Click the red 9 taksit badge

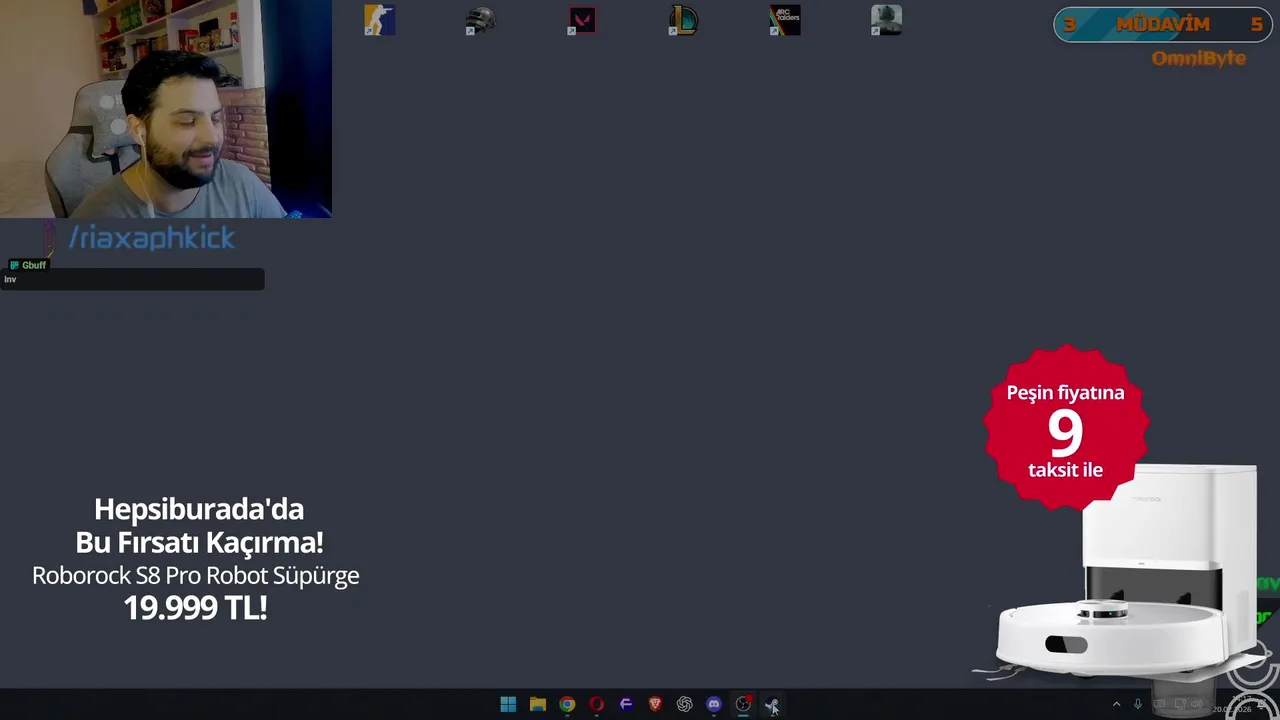coord(1066,428)
